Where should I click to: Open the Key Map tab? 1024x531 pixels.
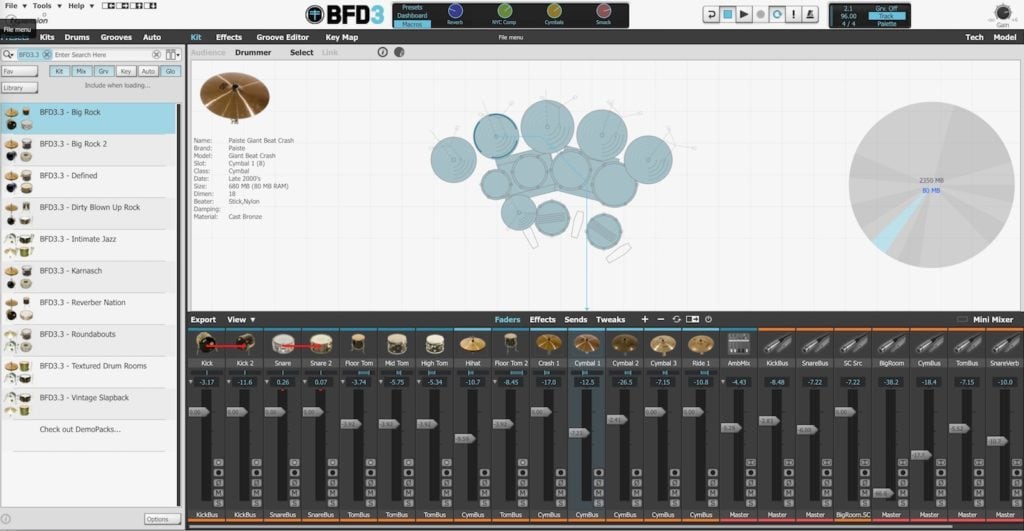(342, 37)
